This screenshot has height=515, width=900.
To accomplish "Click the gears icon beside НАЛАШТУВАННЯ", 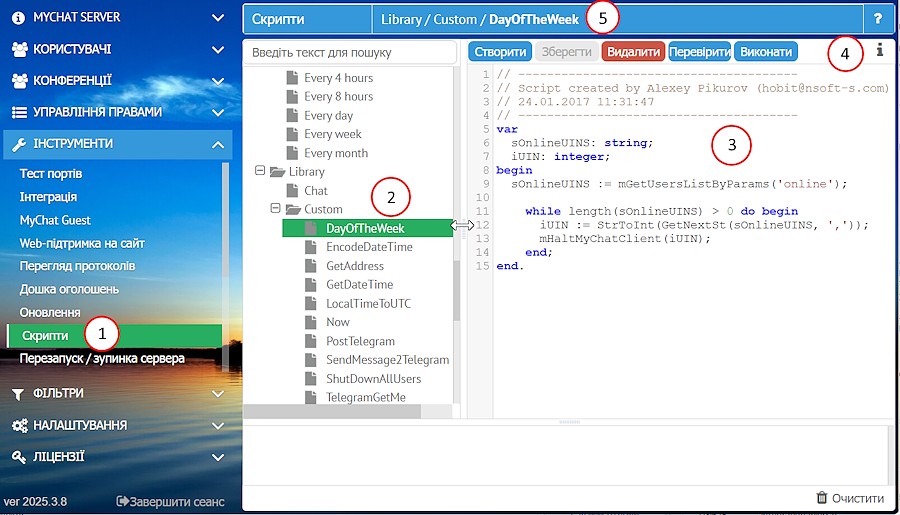I will pyautogui.click(x=19, y=425).
